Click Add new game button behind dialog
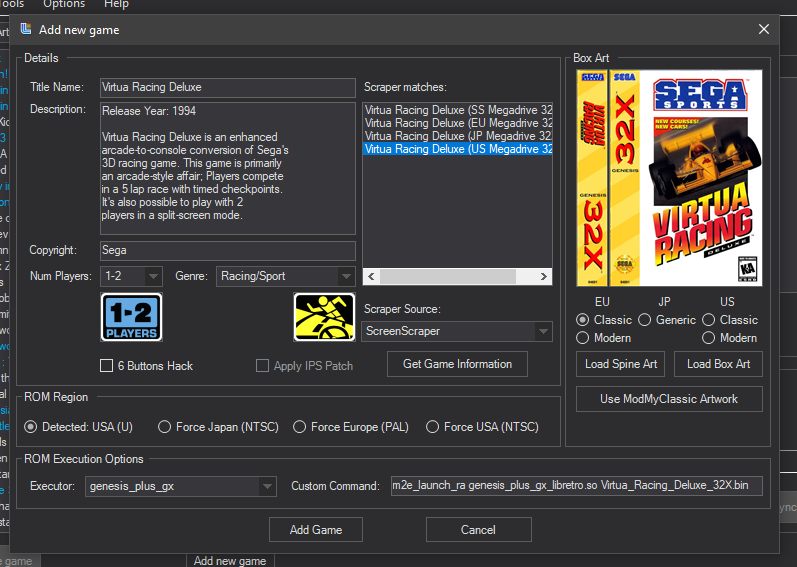 (230, 561)
